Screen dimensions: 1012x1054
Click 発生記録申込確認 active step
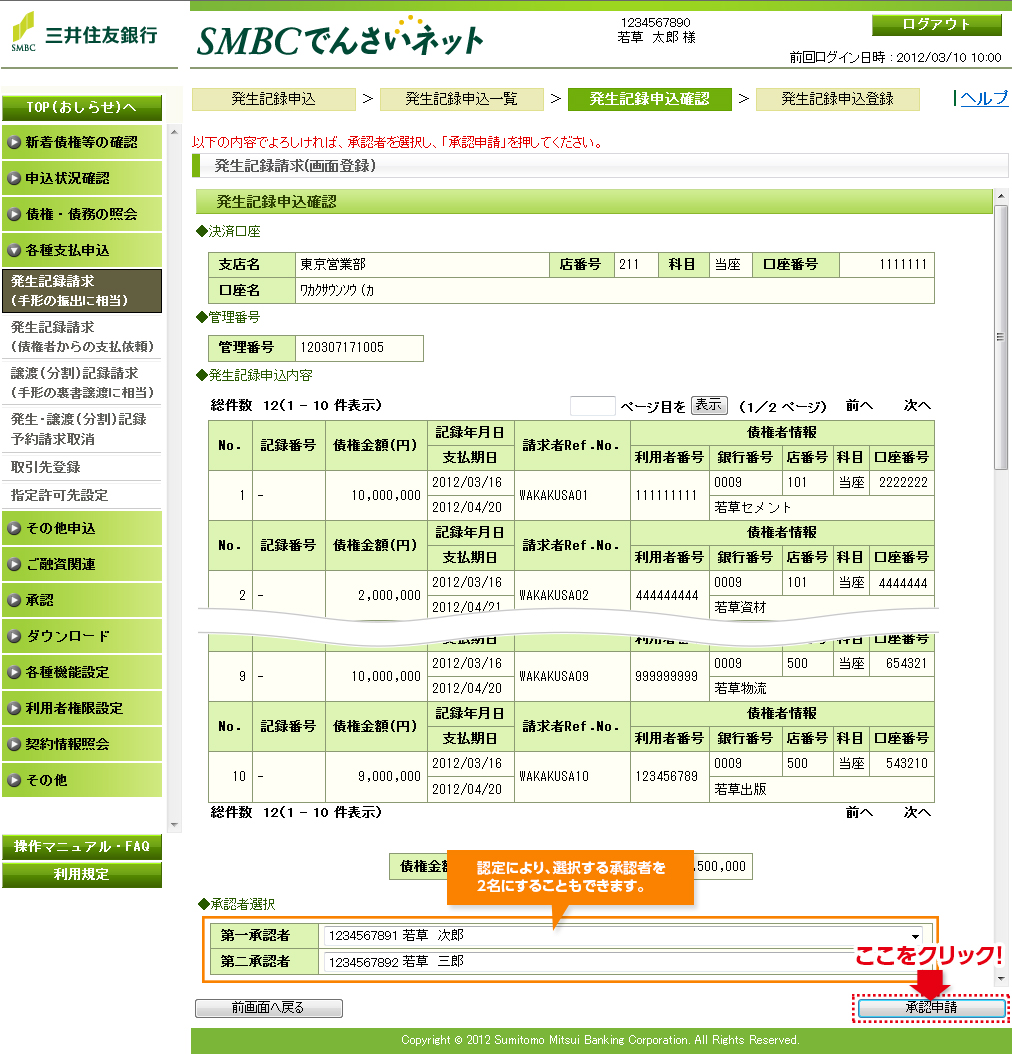click(650, 99)
